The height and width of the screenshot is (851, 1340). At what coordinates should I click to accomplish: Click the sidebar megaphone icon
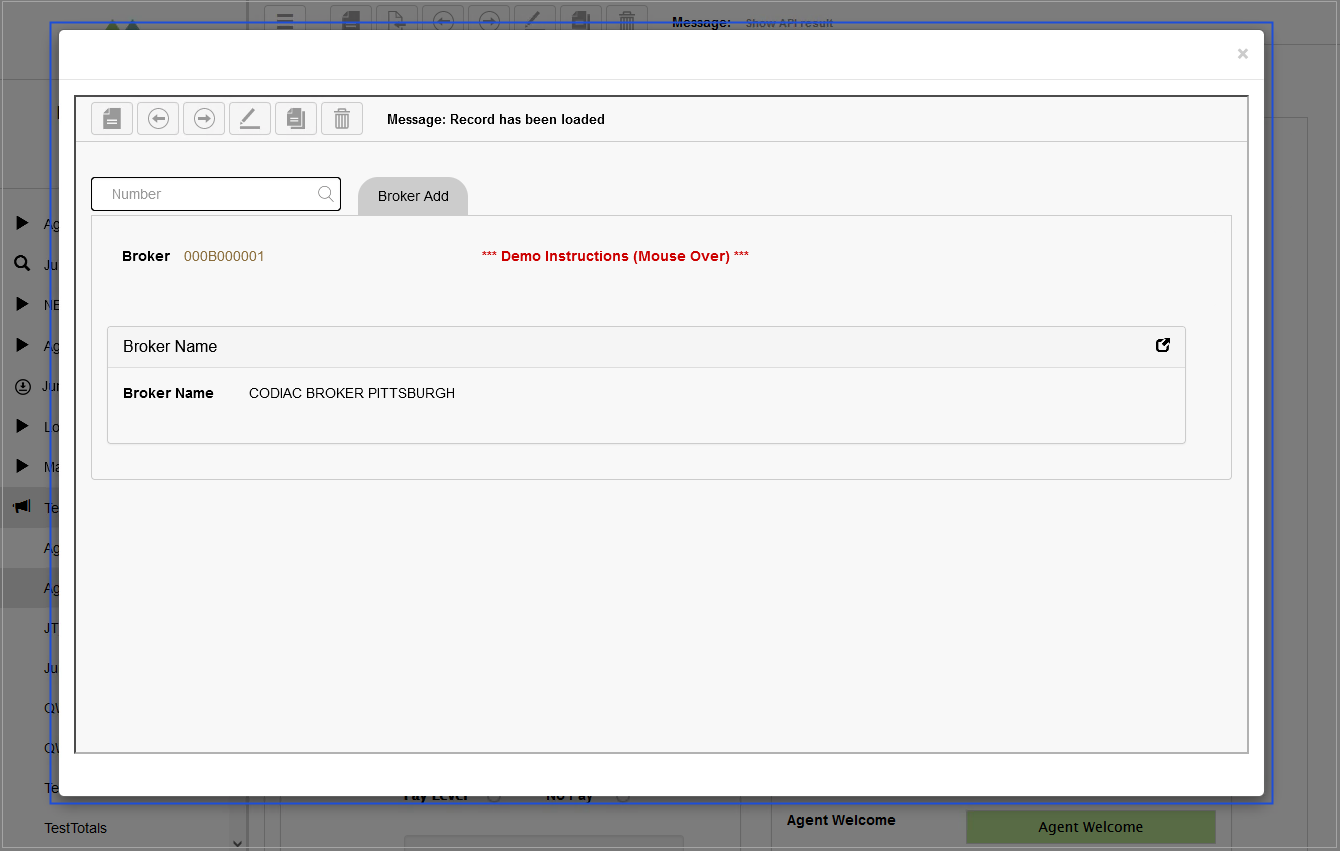pos(22,507)
